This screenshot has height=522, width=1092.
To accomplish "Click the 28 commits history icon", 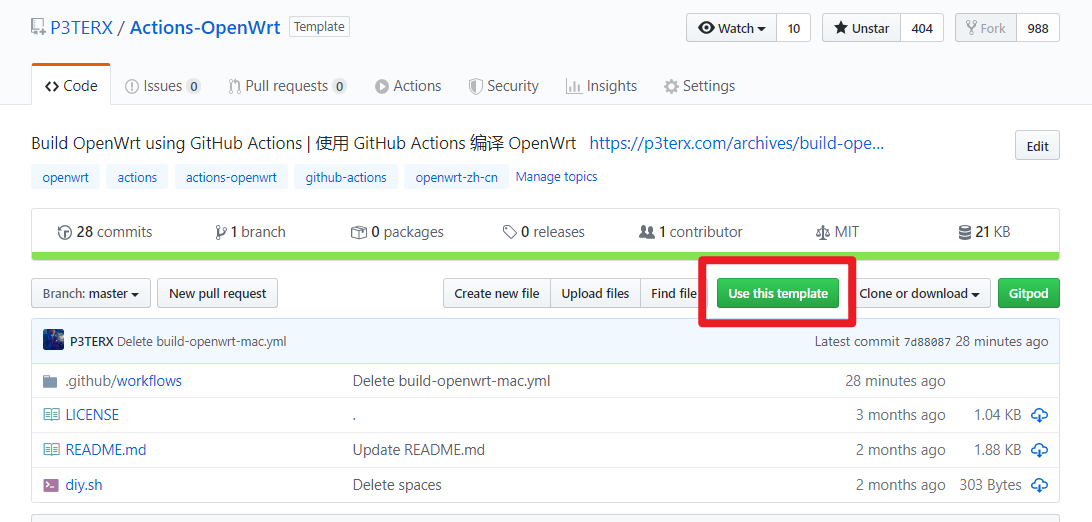I will pyautogui.click(x=65, y=232).
